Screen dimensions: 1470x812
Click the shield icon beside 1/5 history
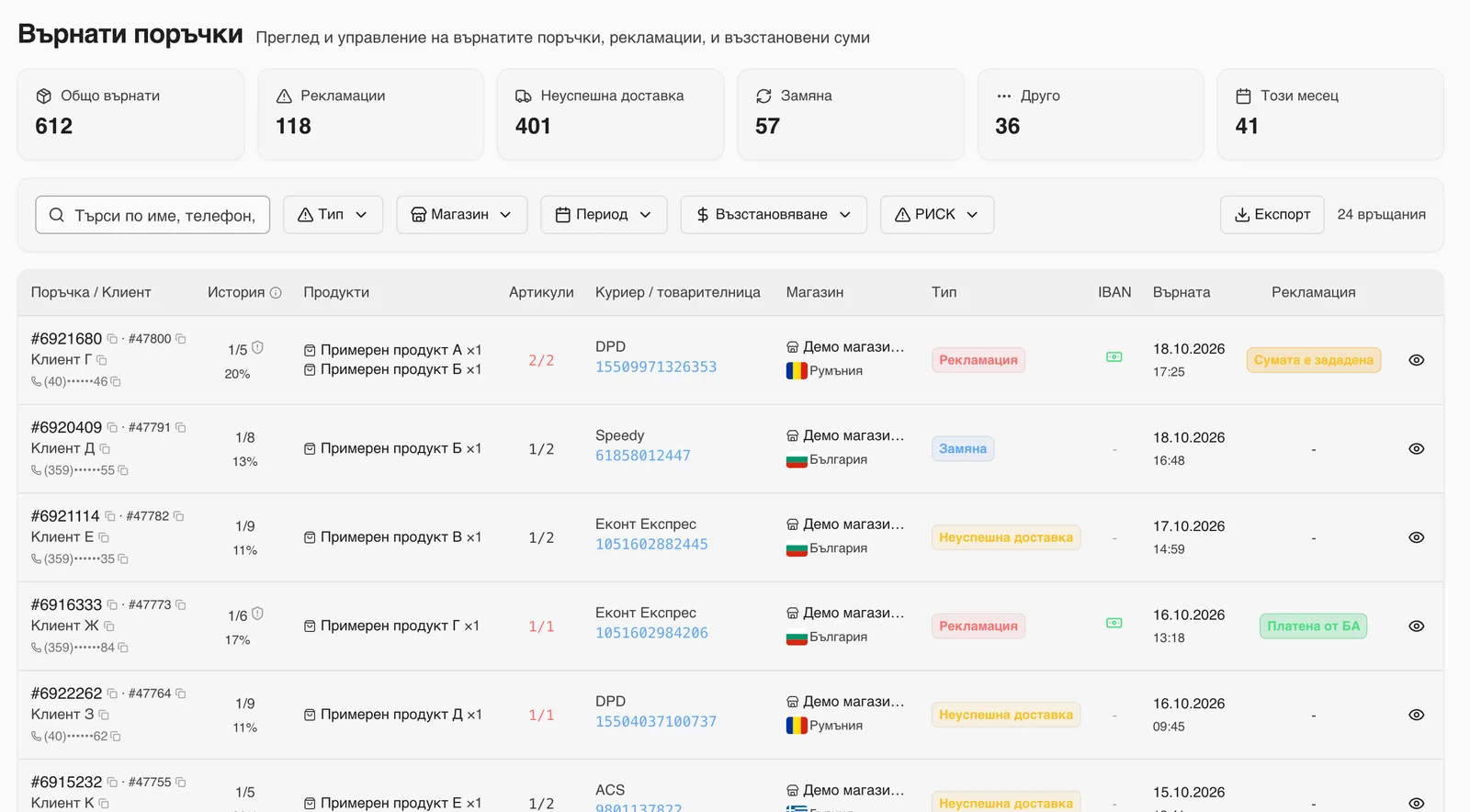tap(258, 347)
